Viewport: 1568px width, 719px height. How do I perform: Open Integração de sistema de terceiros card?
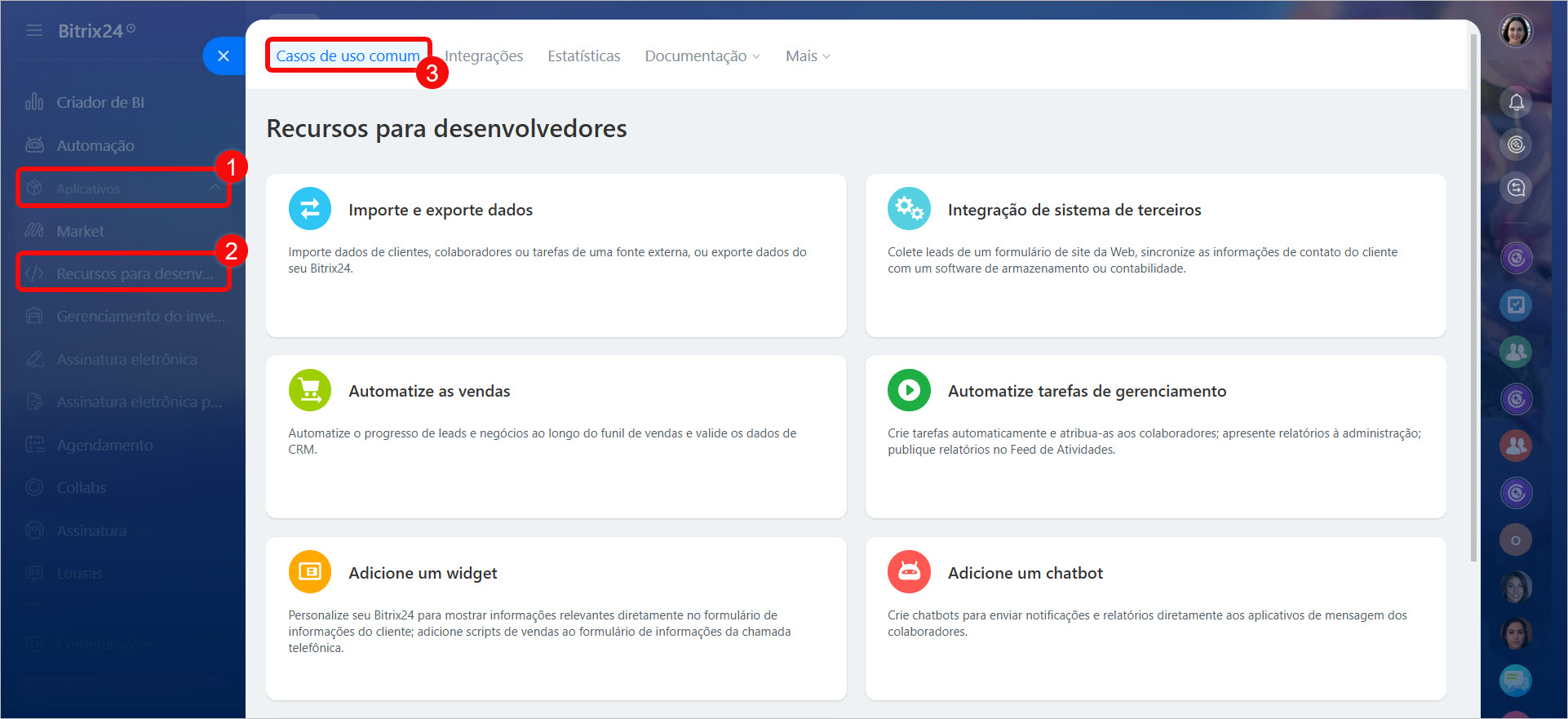click(1155, 255)
